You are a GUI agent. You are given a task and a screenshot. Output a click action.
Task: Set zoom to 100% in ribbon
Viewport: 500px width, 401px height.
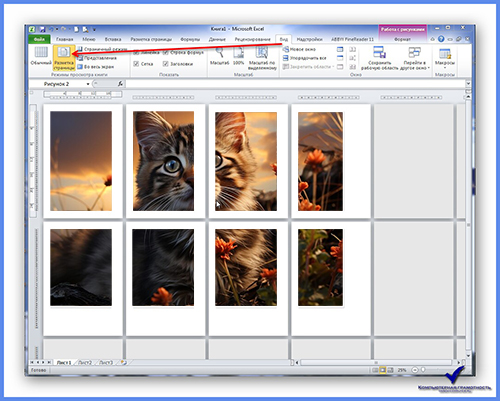point(238,56)
